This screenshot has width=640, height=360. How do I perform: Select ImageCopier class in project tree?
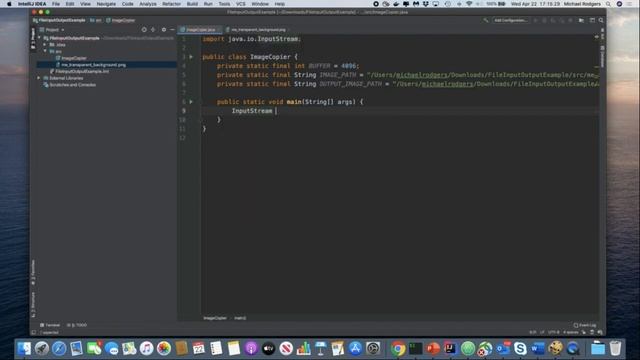tap(71, 58)
